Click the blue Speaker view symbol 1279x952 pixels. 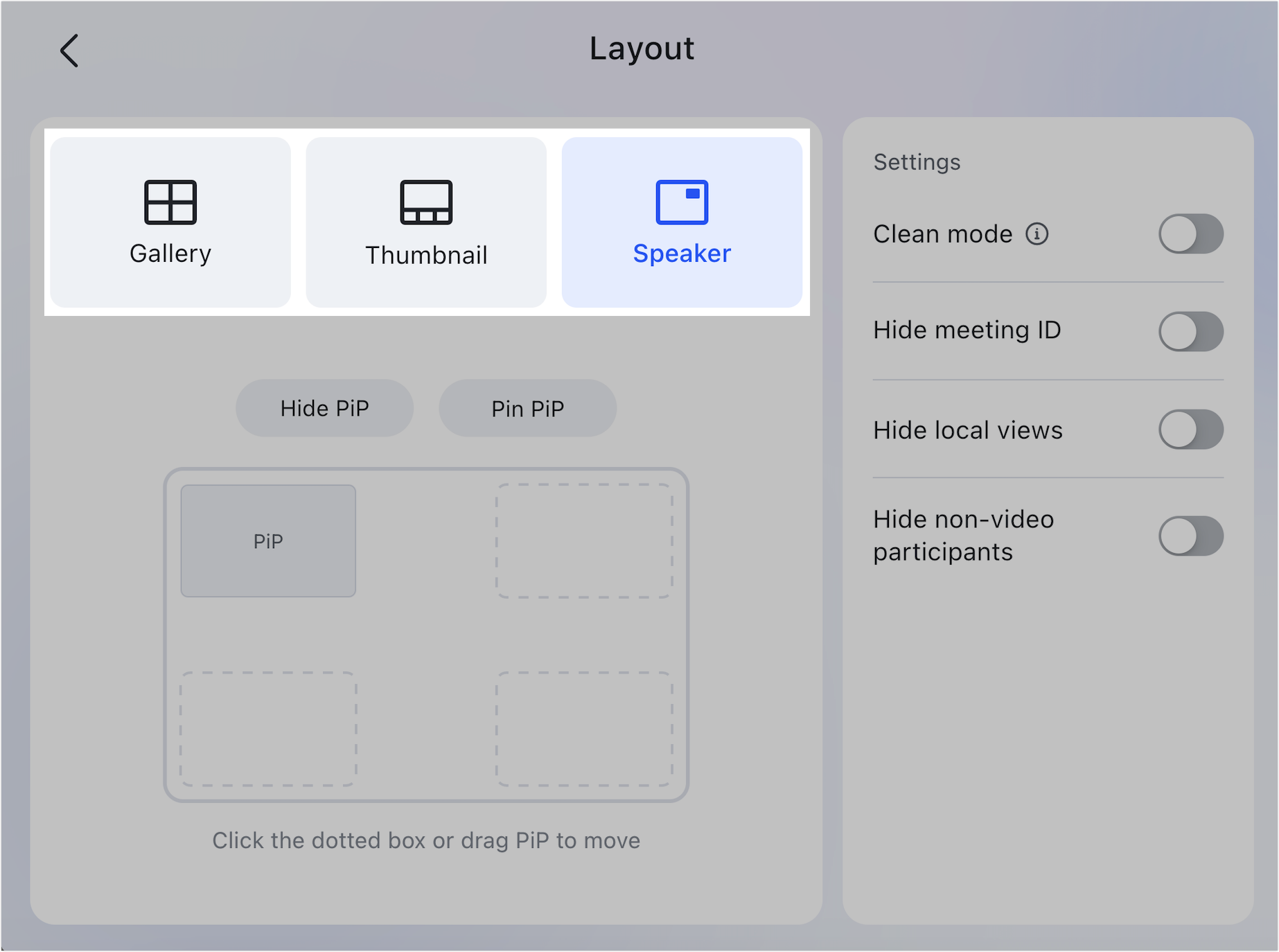click(x=680, y=202)
